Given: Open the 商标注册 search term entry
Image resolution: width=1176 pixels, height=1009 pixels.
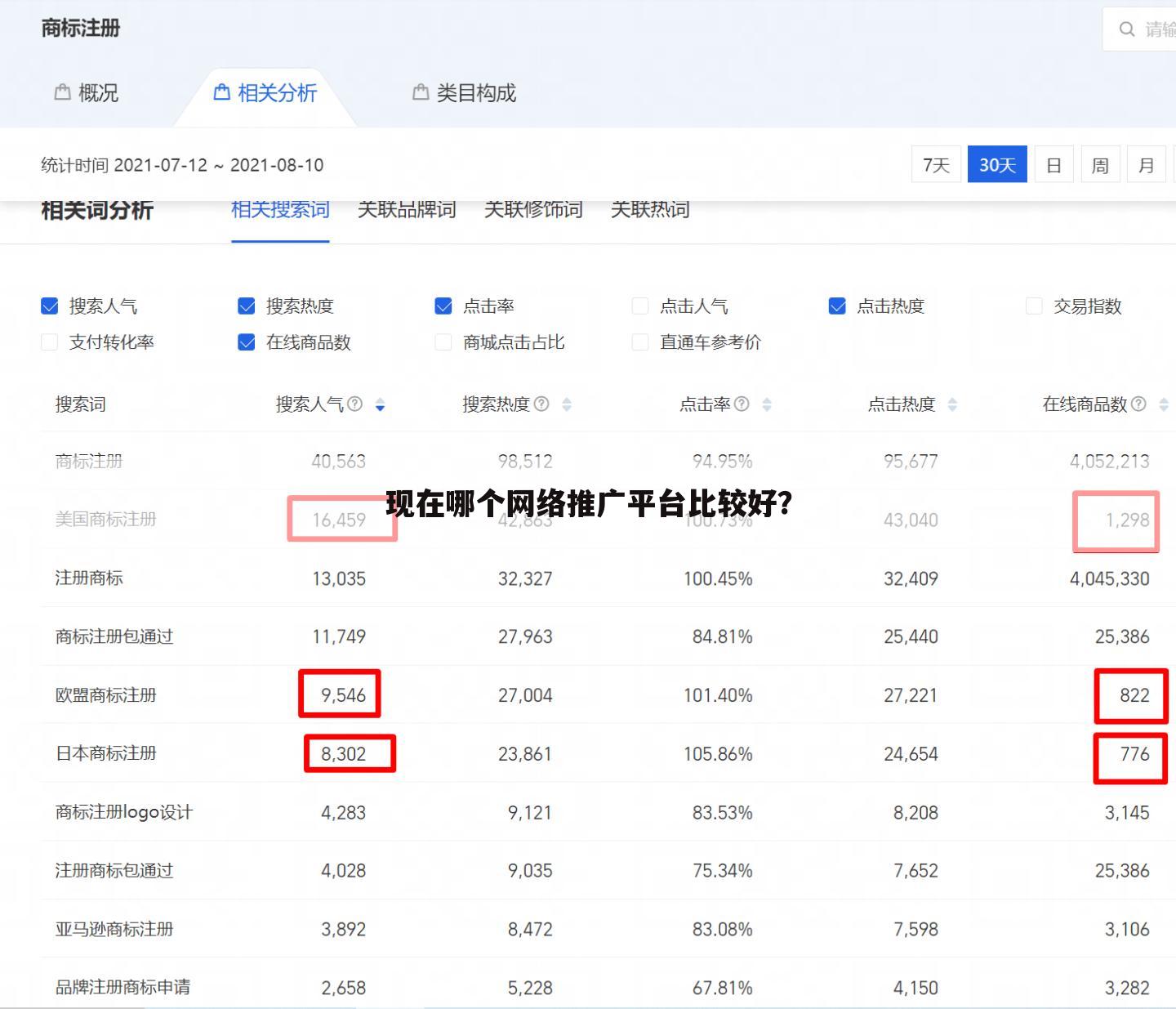Looking at the screenshot, I should (88, 461).
